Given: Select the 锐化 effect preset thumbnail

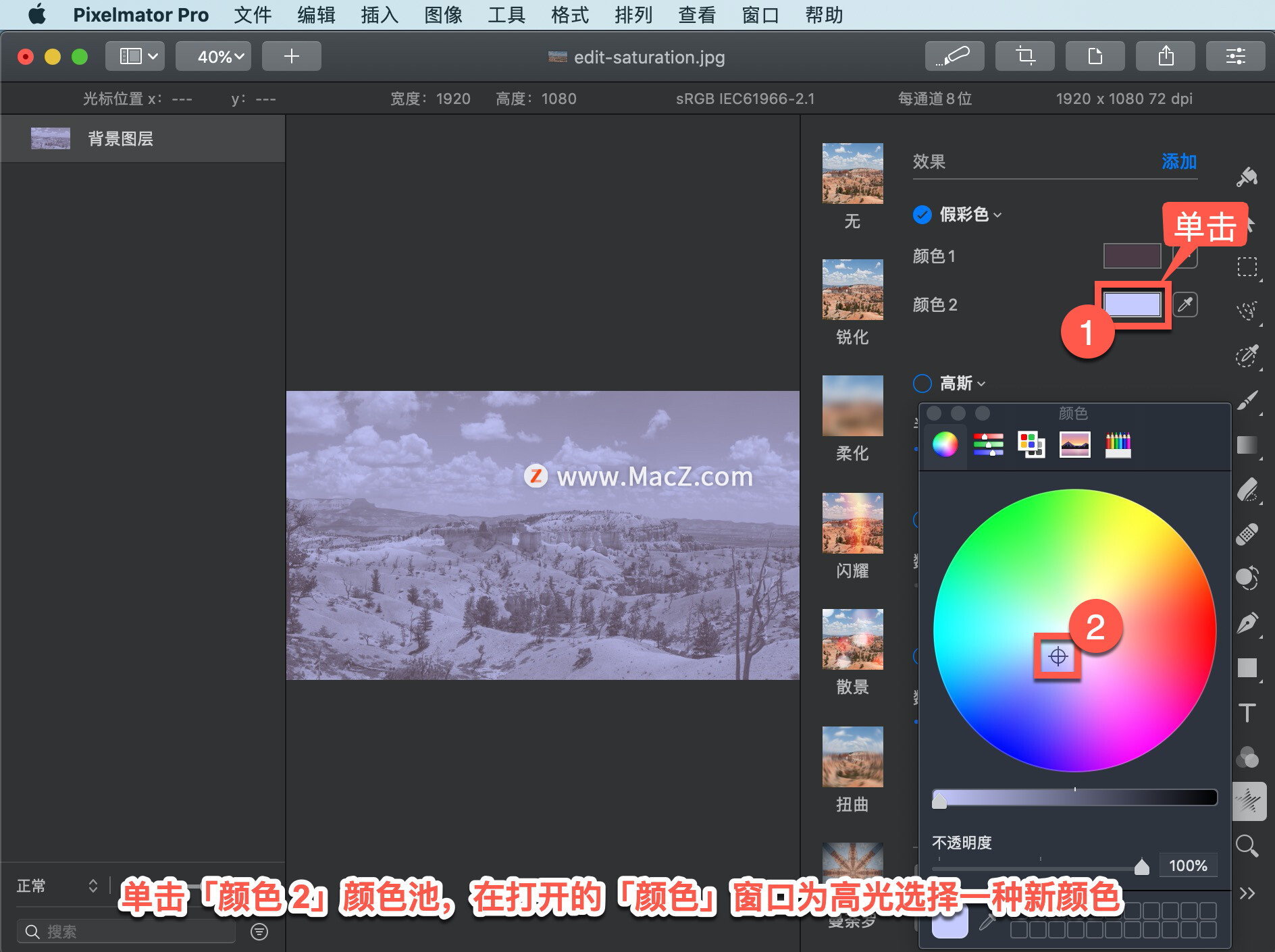Looking at the screenshot, I should click(x=852, y=290).
